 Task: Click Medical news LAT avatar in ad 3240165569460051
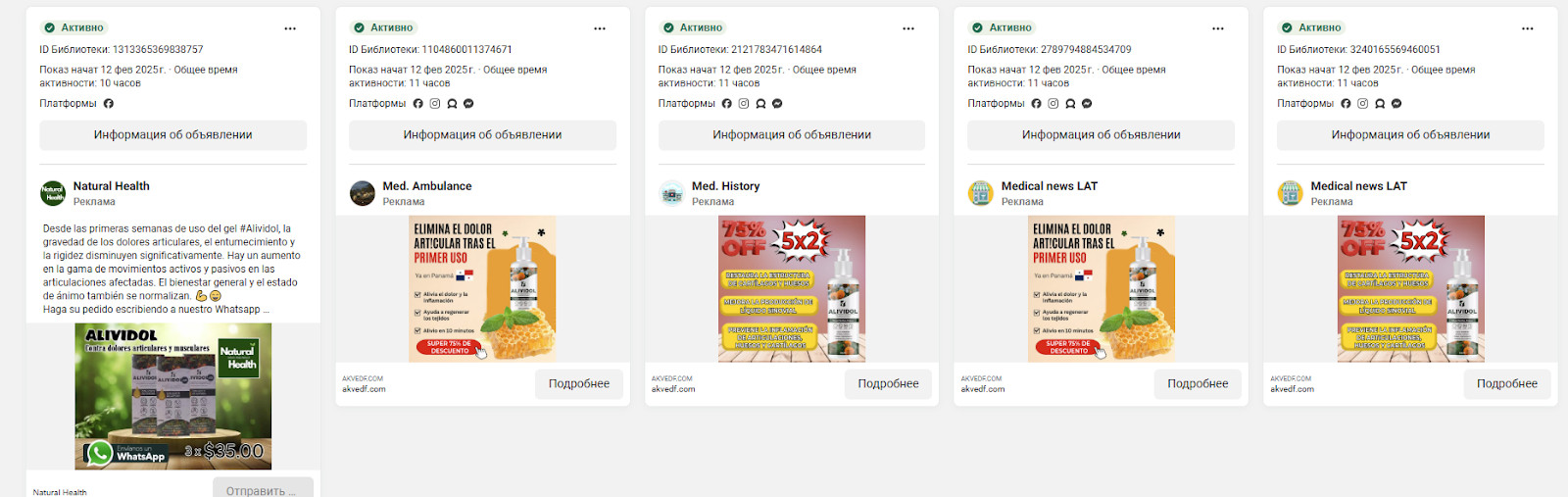[x=1291, y=193]
